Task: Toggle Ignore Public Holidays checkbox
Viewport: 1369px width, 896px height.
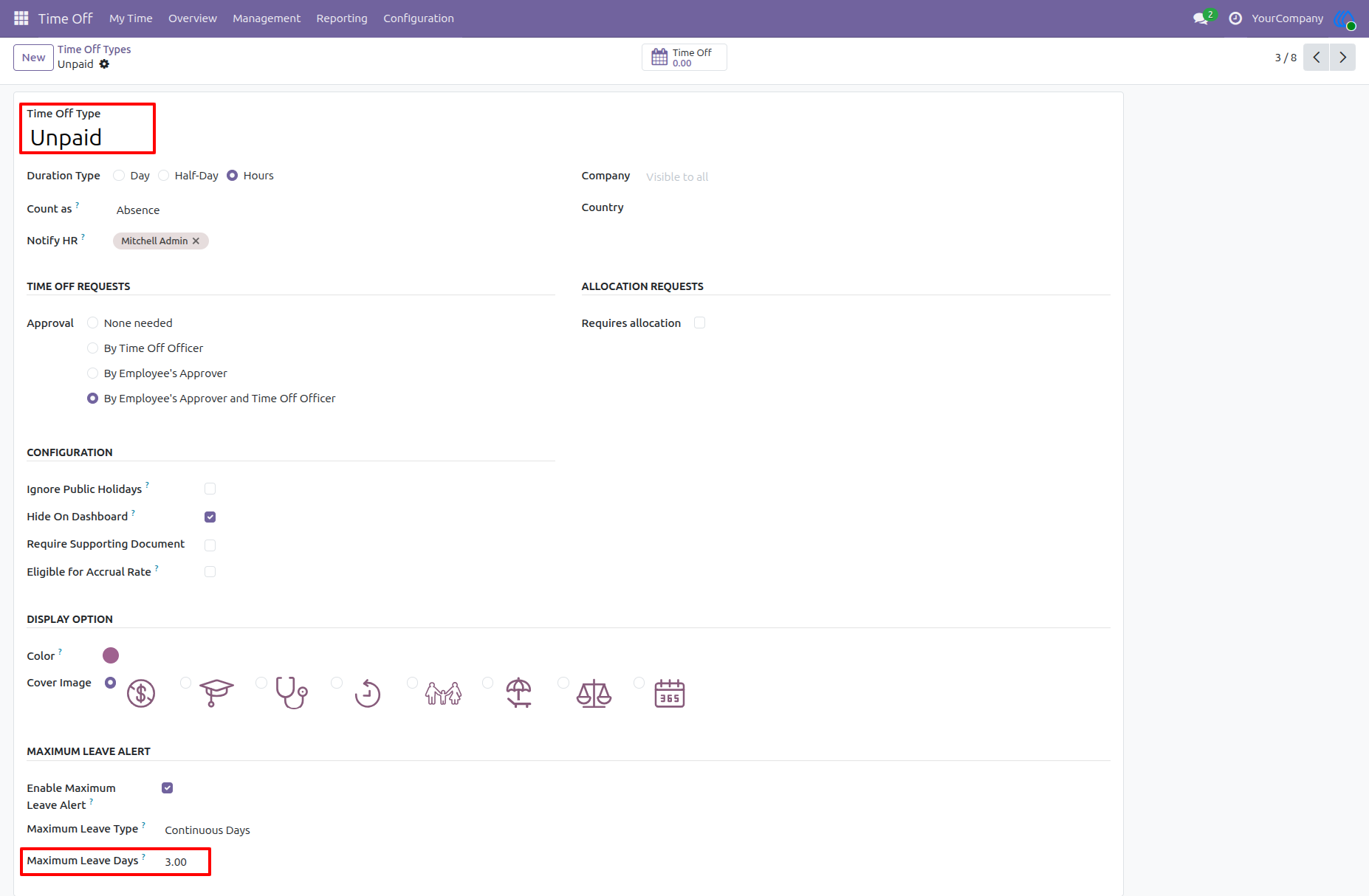Action: [210, 489]
